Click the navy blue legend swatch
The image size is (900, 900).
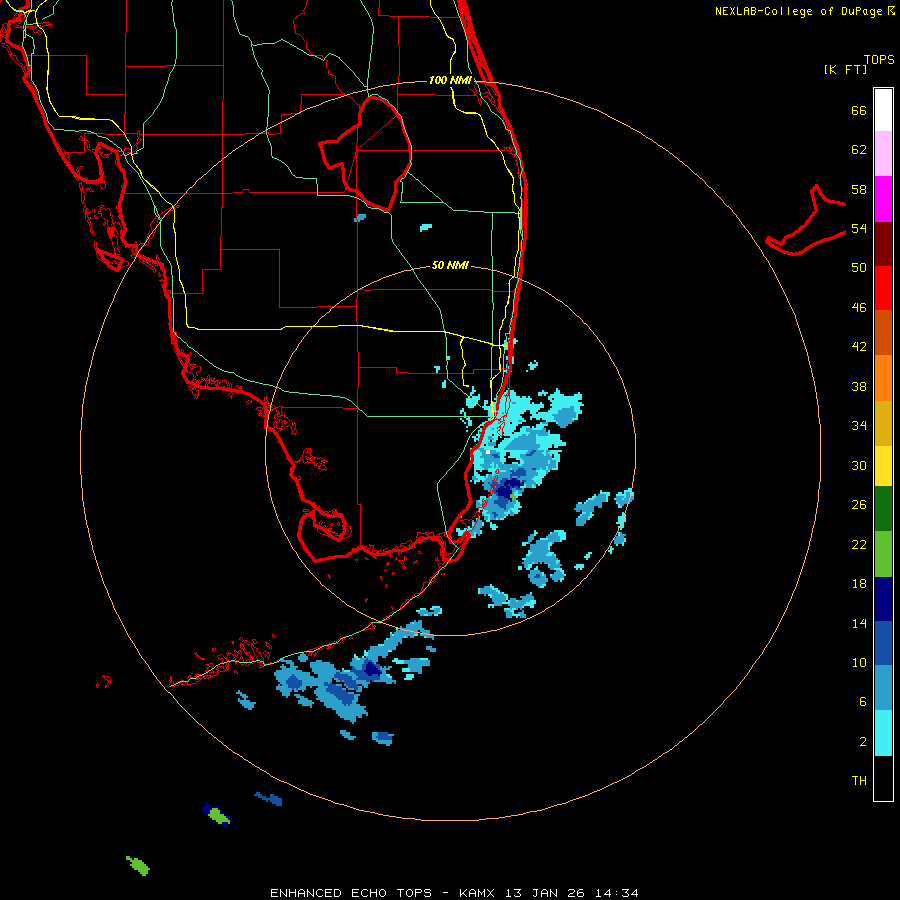(x=883, y=599)
